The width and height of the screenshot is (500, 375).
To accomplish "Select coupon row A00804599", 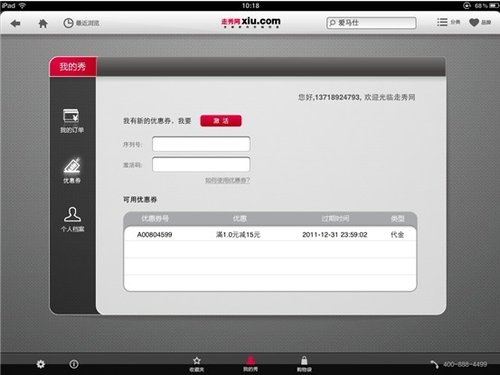I will click(x=270, y=235).
